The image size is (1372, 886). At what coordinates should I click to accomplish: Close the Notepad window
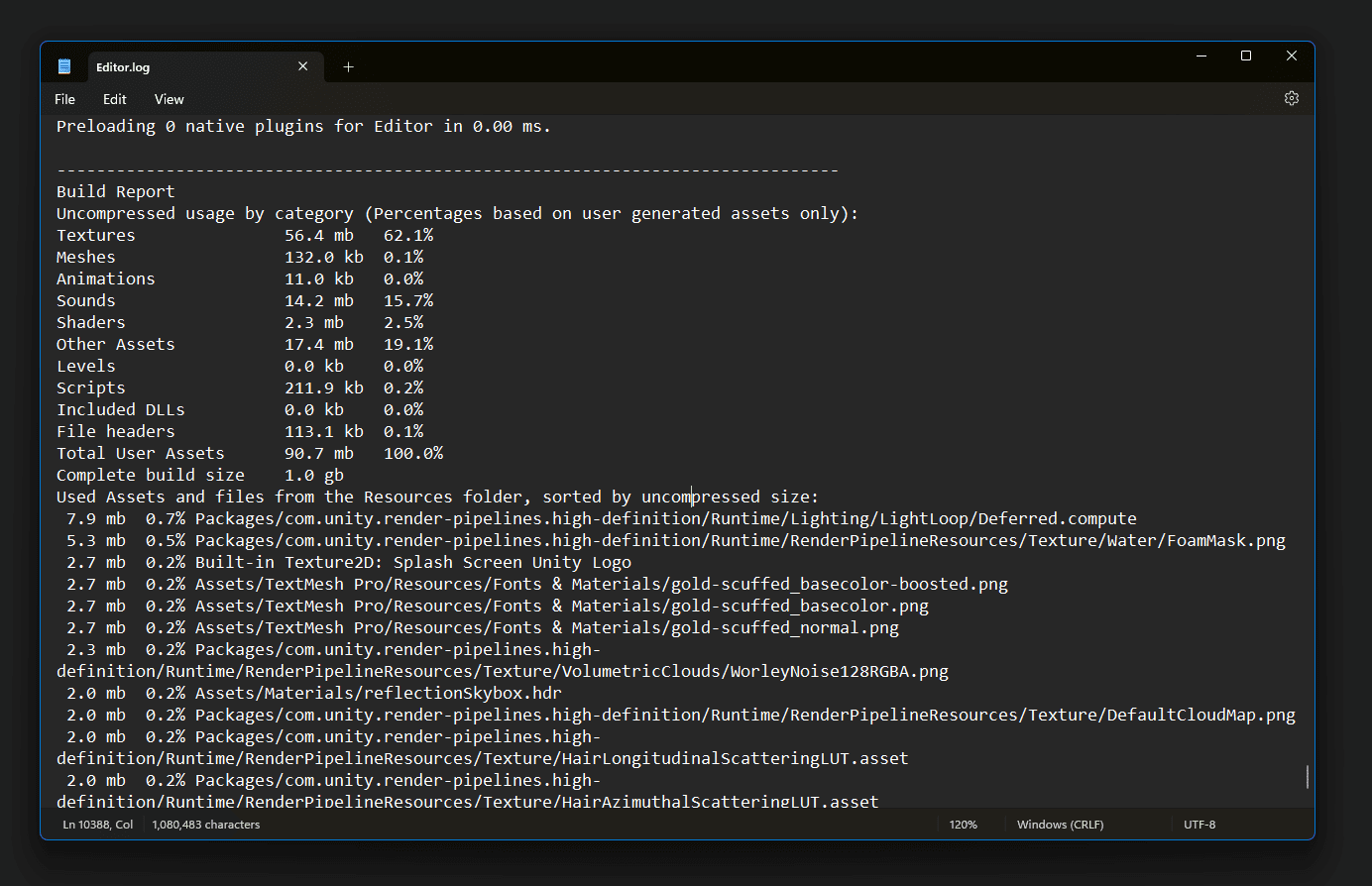tap(1291, 56)
